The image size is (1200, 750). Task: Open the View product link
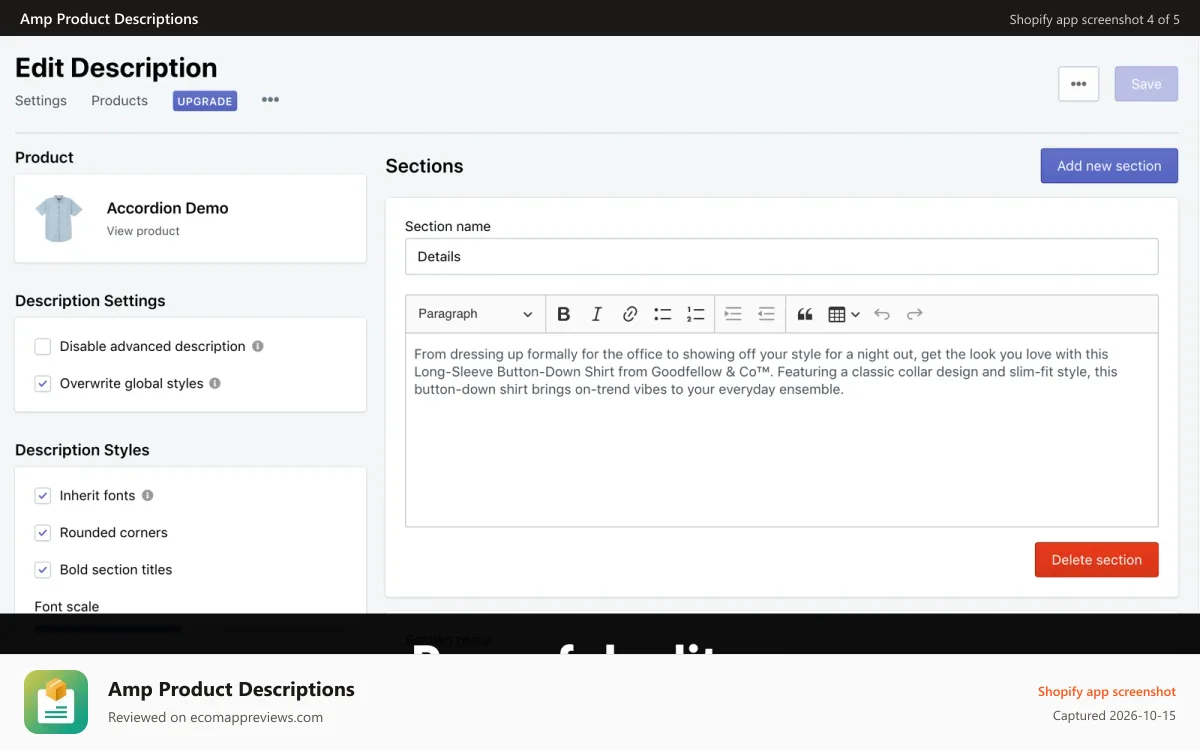tap(143, 231)
